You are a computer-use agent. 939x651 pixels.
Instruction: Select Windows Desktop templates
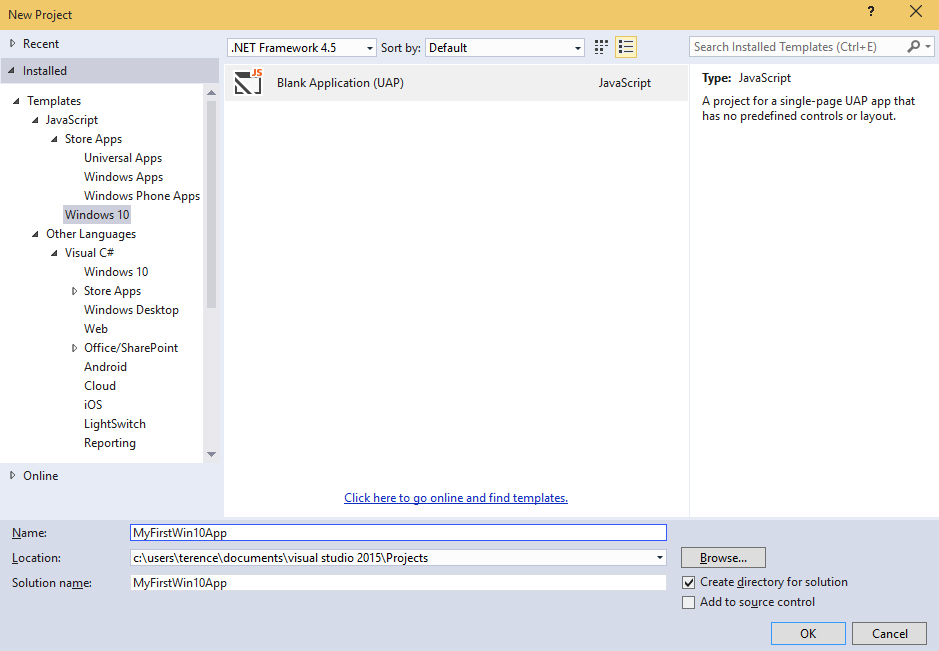pos(131,310)
